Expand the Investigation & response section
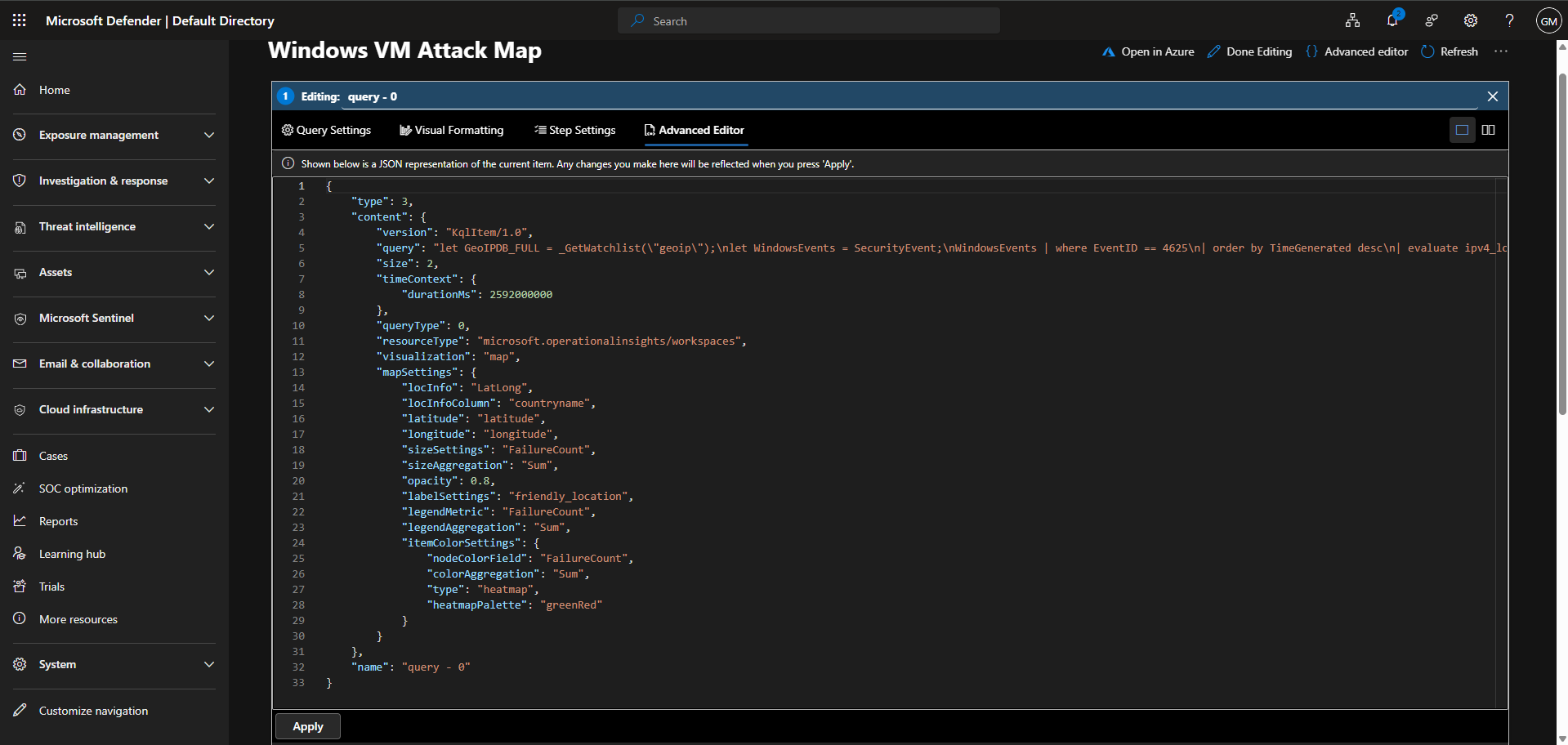1568x745 pixels. pyautogui.click(x=209, y=181)
